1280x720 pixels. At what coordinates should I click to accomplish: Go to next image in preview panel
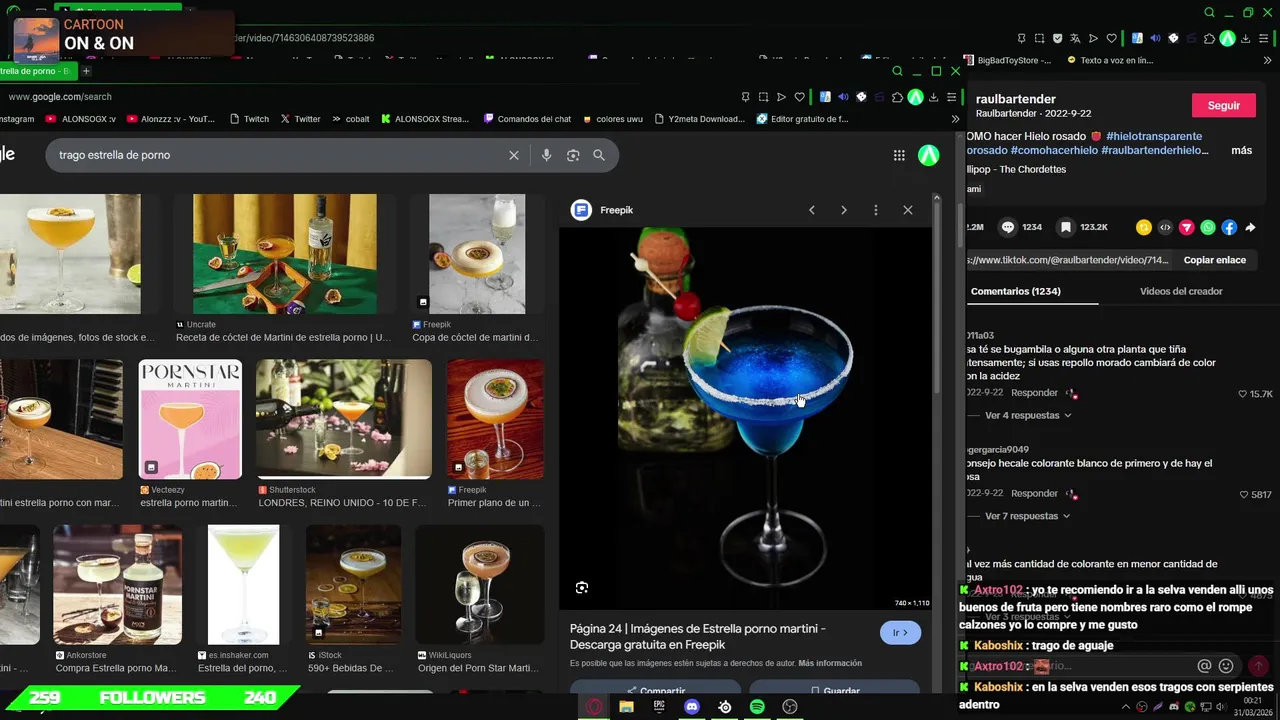pos(844,210)
